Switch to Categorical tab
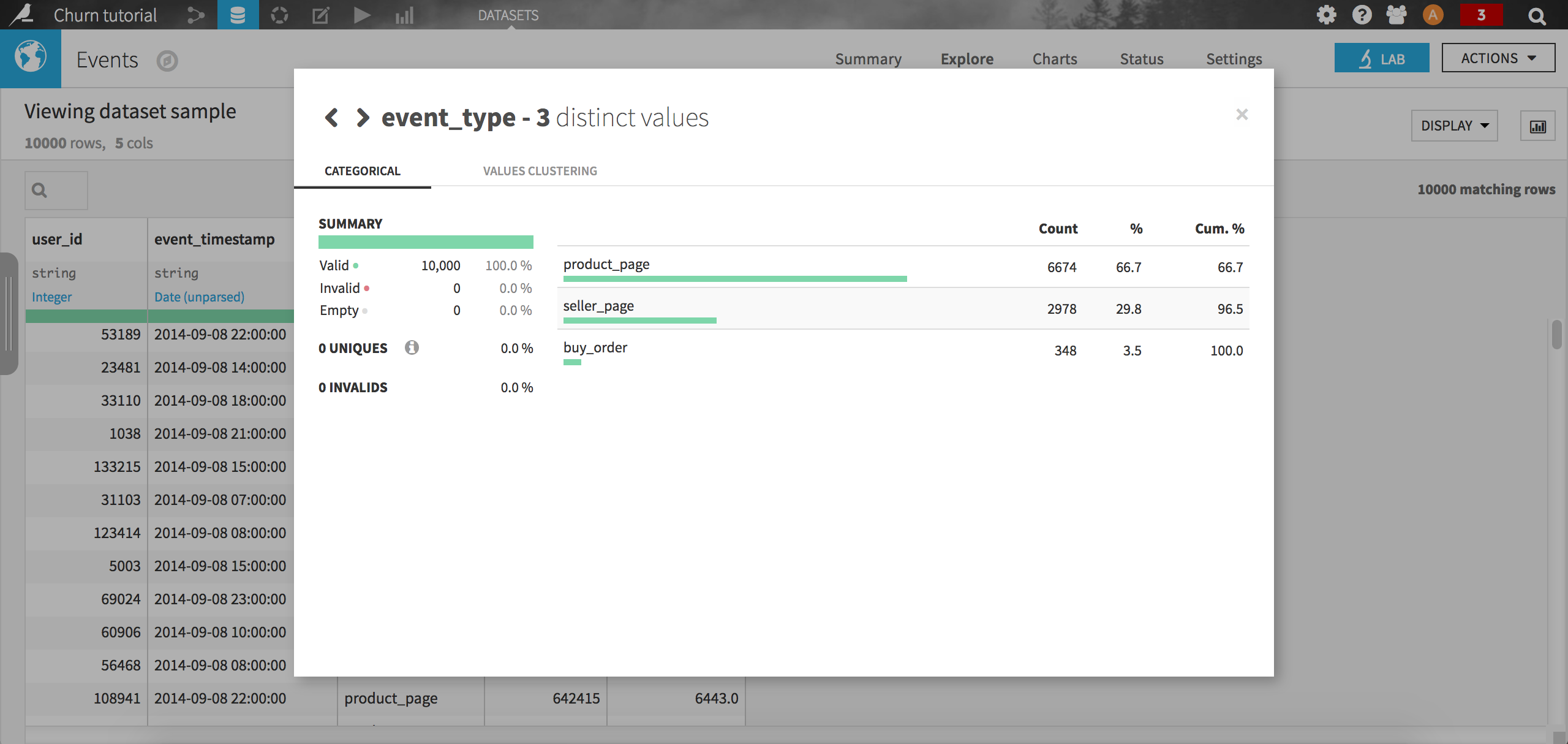Image resolution: width=1568 pixels, height=744 pixels. 362,170
